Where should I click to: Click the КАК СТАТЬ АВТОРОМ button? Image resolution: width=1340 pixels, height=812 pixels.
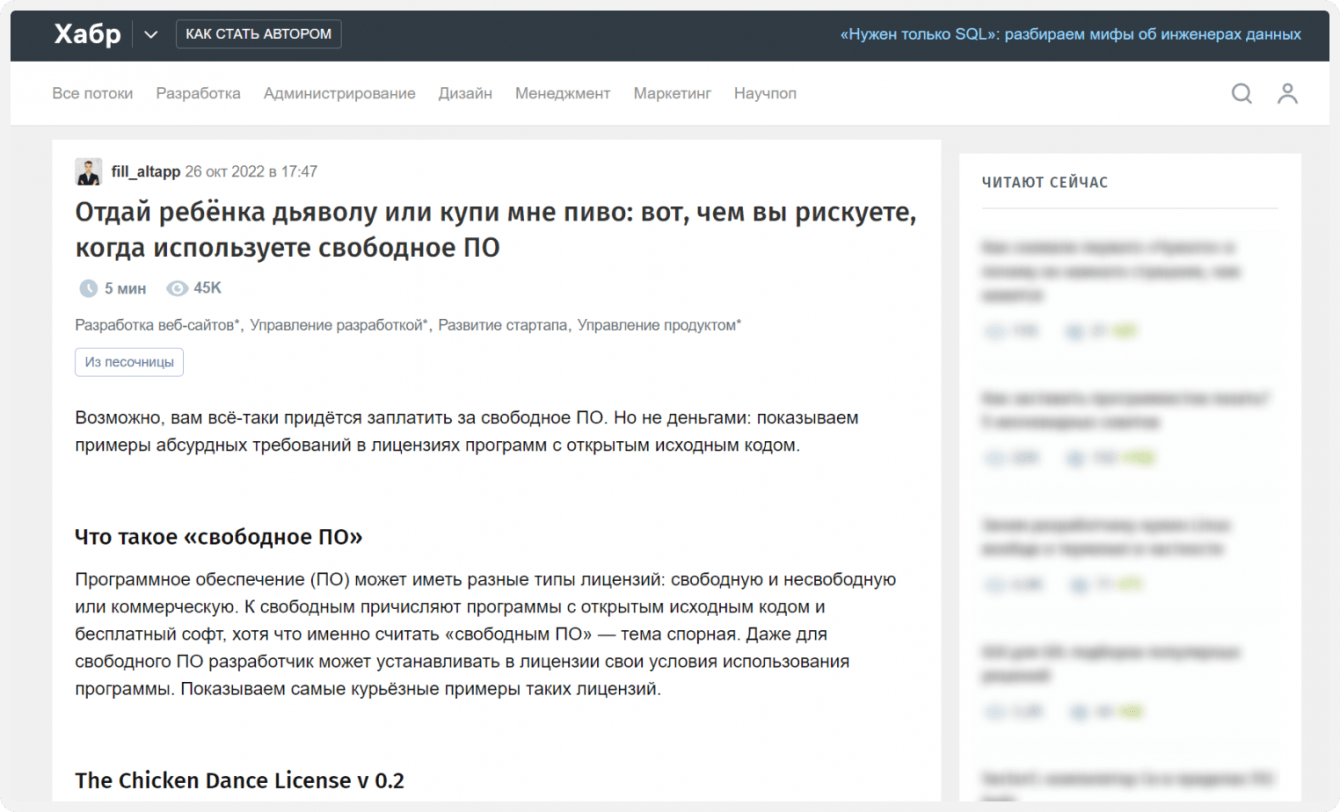tap(258, 34)
